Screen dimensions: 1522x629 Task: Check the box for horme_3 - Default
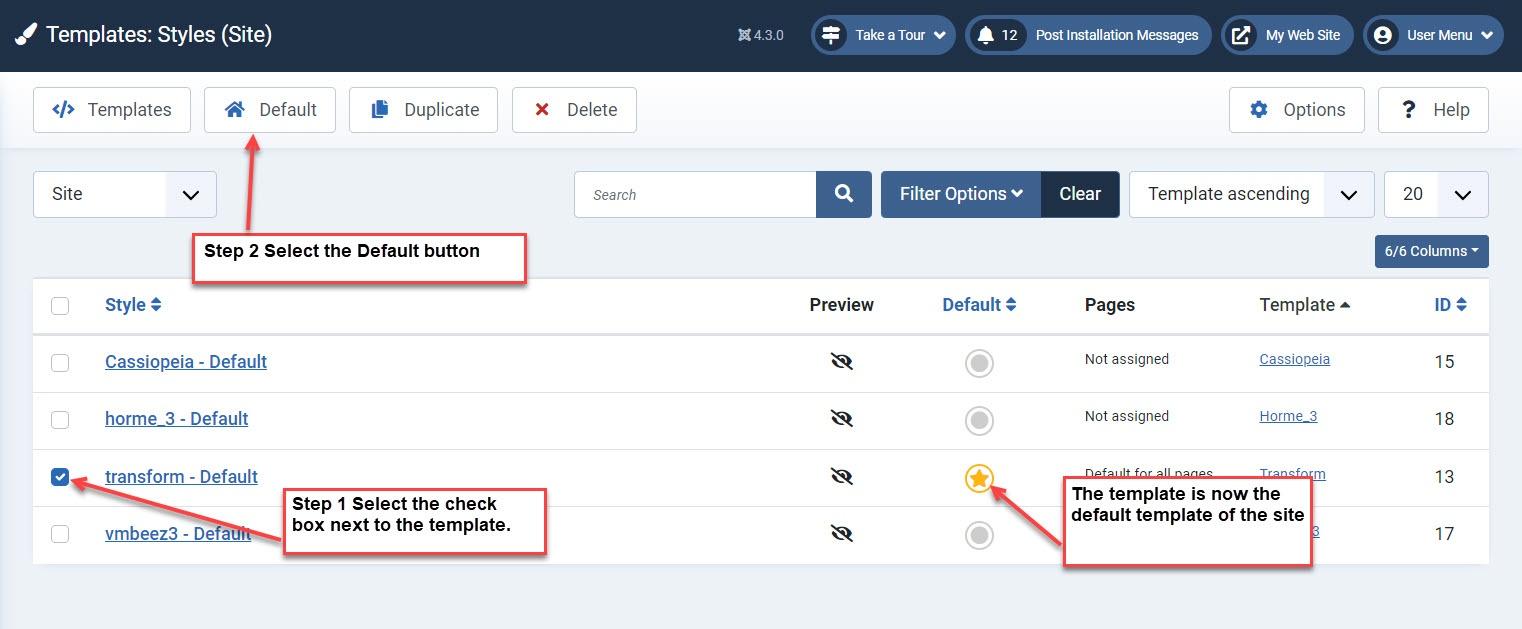point(60,420)
